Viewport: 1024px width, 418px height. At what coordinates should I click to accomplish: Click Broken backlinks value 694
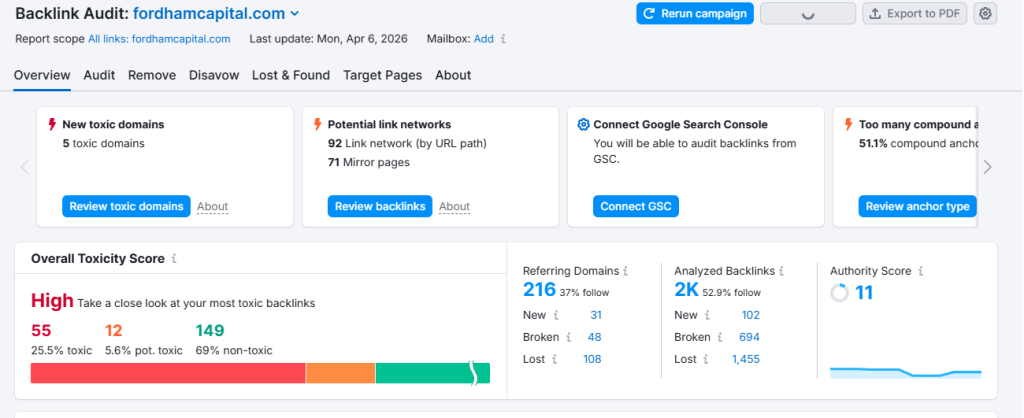point(750,337)
